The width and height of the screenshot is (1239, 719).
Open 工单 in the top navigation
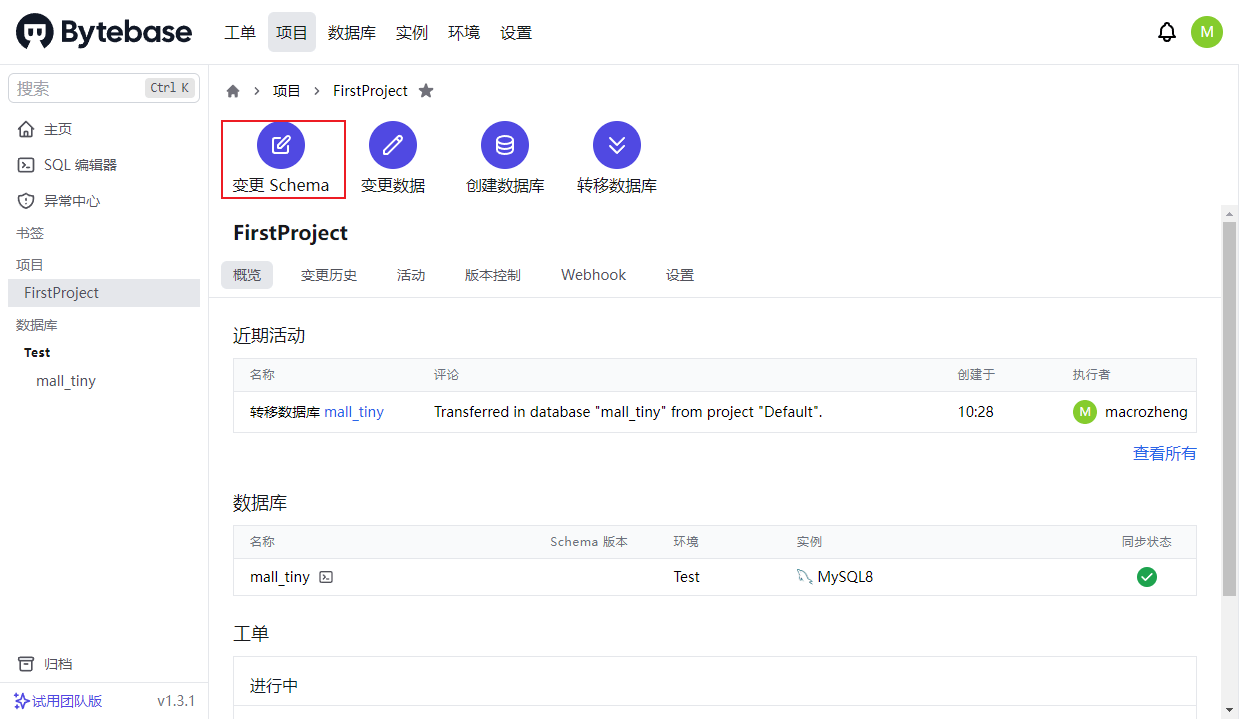(x=240, y=33)
